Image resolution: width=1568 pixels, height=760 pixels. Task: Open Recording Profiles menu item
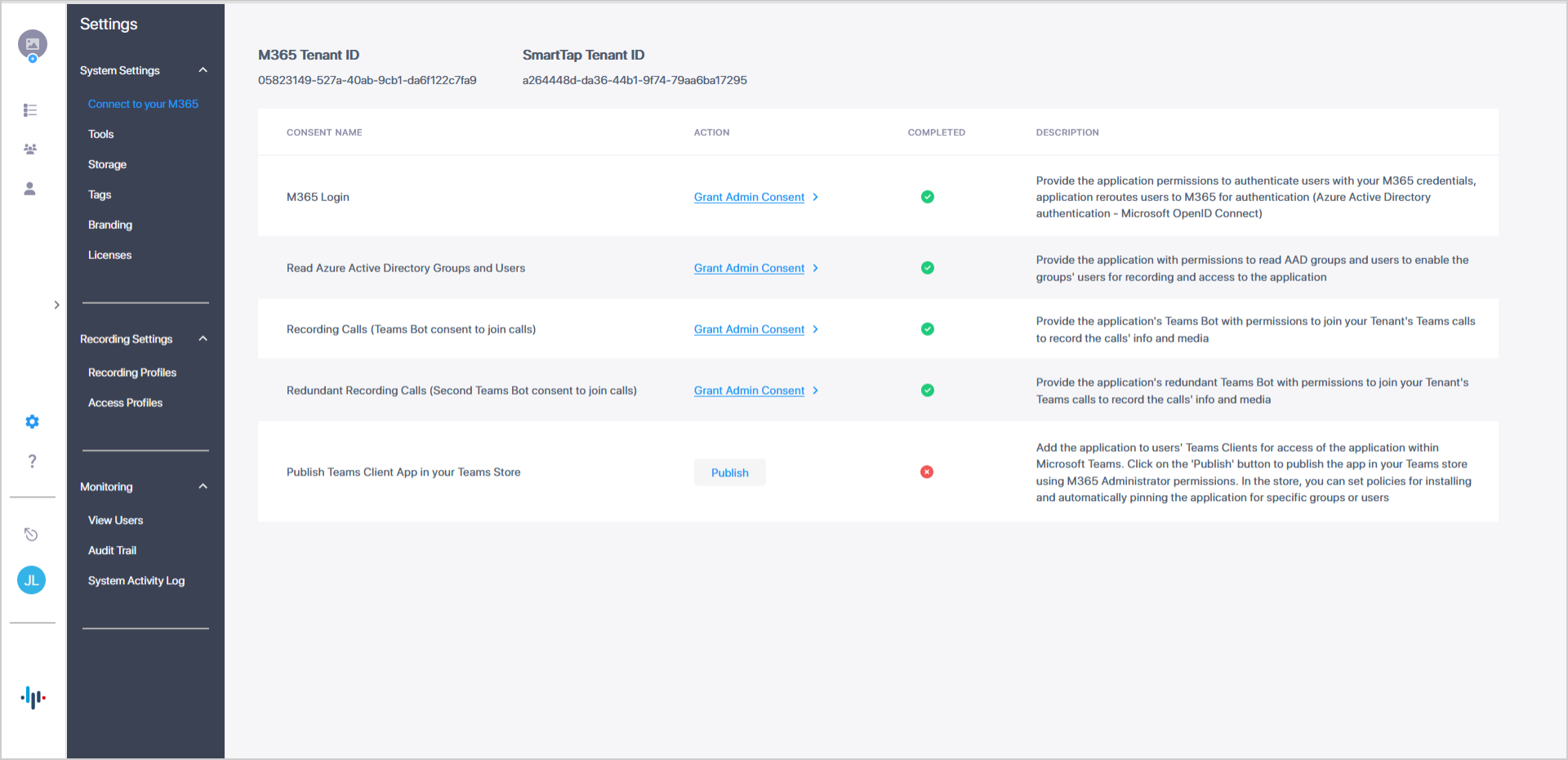coord(132,373)
